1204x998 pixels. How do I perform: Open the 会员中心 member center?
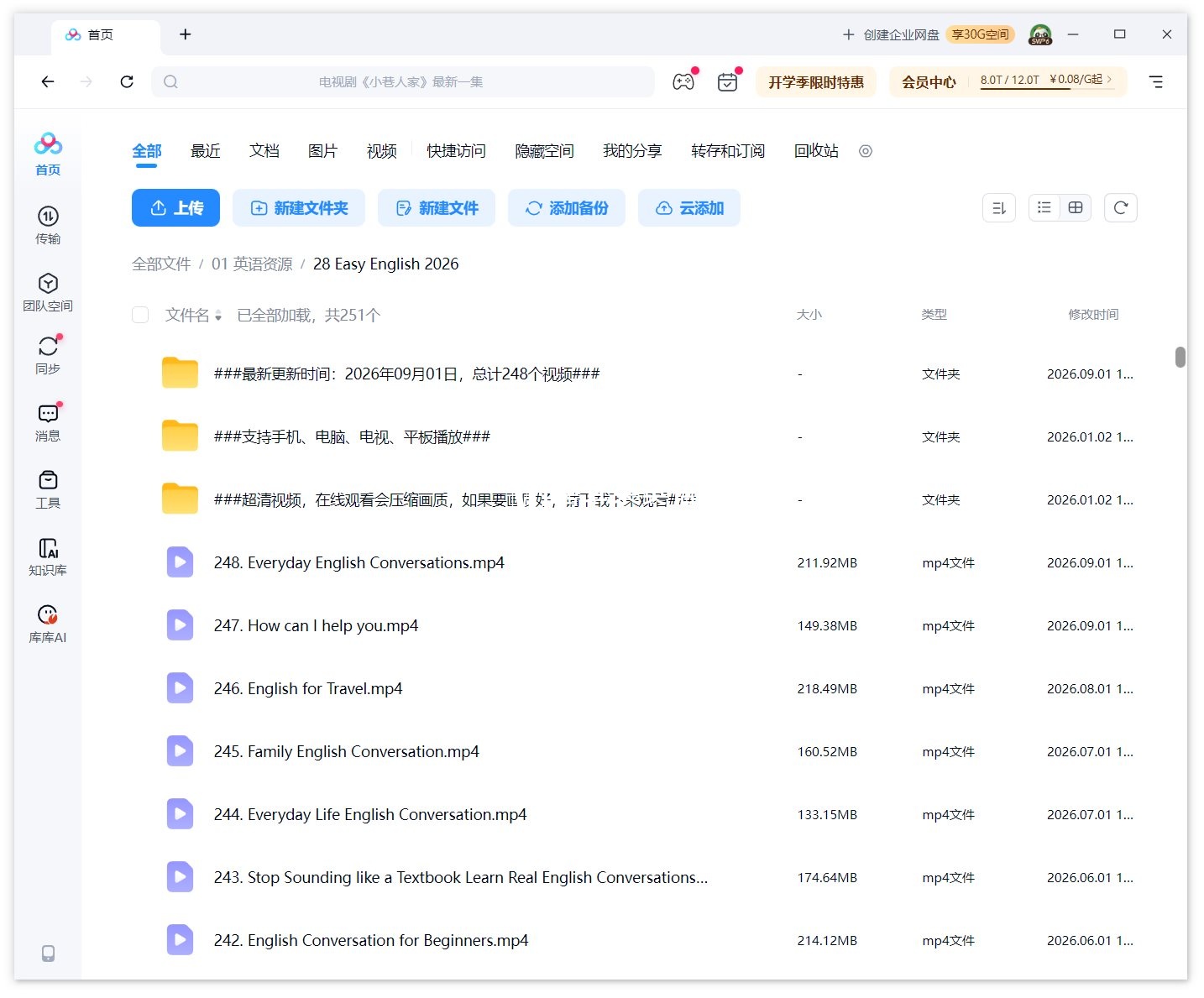pos(929,81)
